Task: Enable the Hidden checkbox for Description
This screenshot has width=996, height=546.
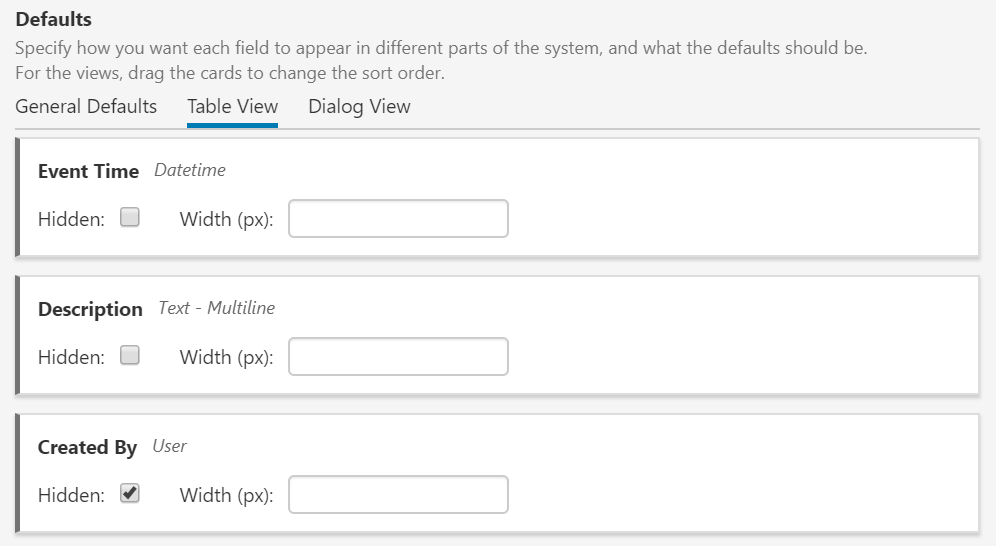Action: click(x=130, y=355)
